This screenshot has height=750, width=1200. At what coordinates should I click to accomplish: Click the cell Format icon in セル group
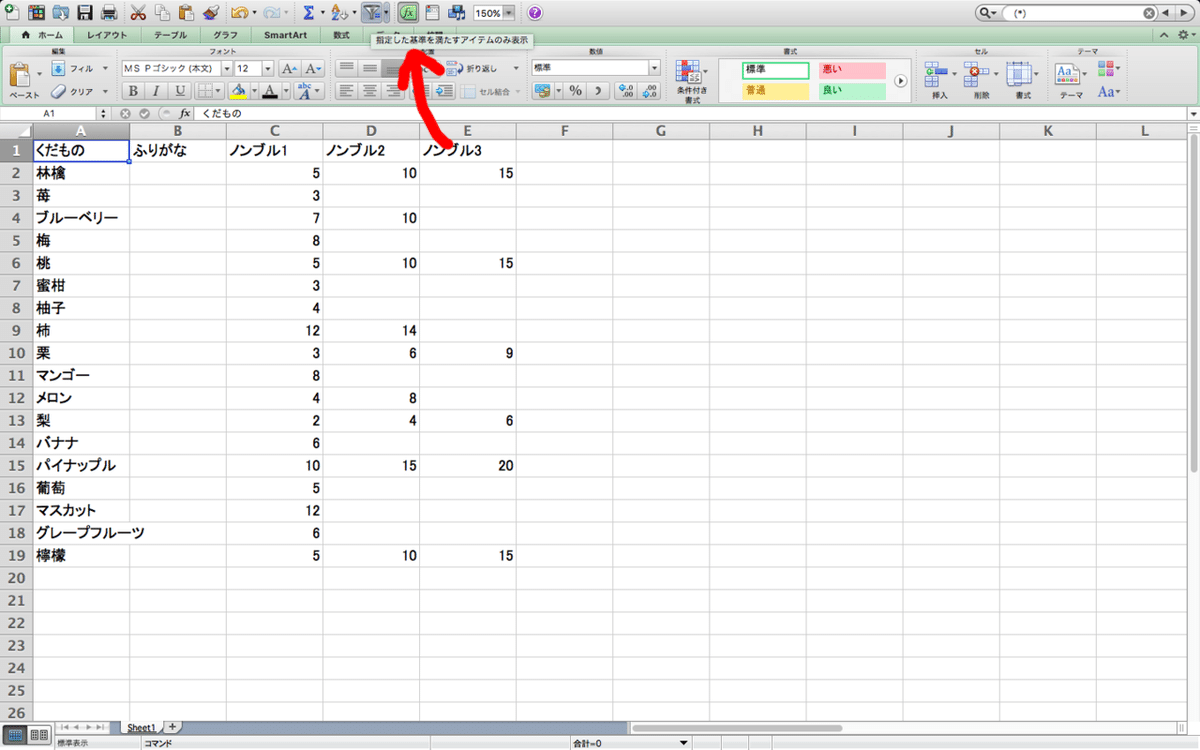coord(1018,74)
